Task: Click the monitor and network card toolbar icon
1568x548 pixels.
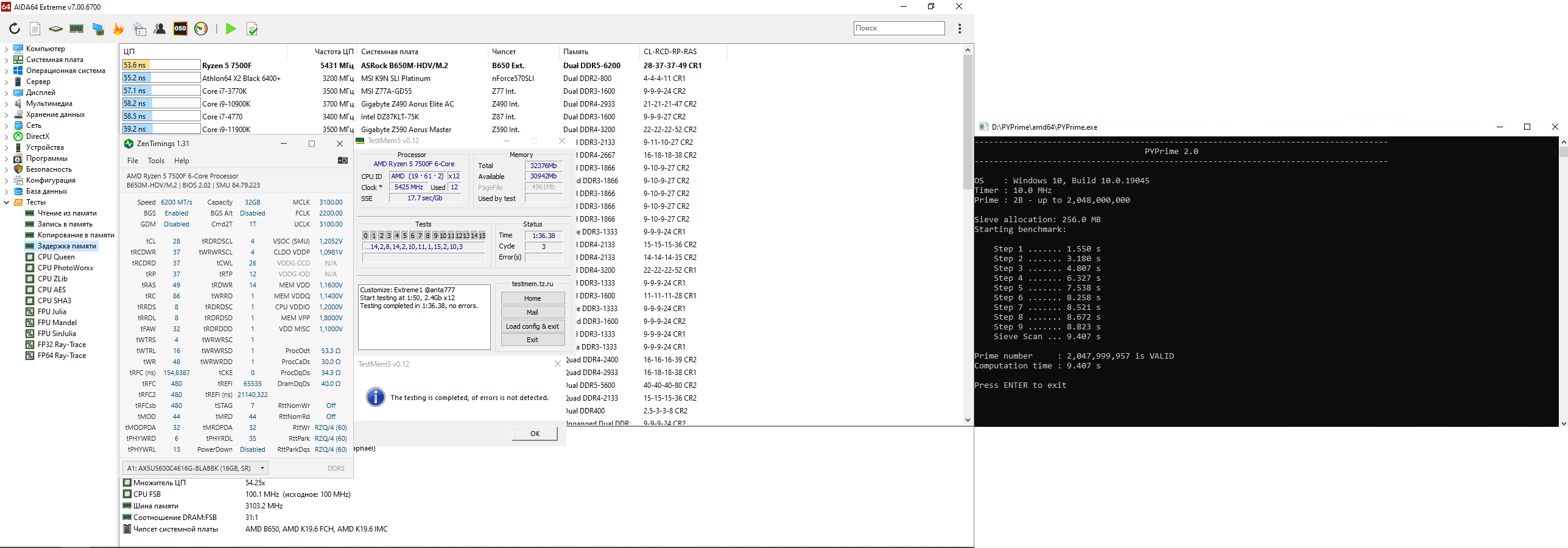Action: [x=97, y=29]
